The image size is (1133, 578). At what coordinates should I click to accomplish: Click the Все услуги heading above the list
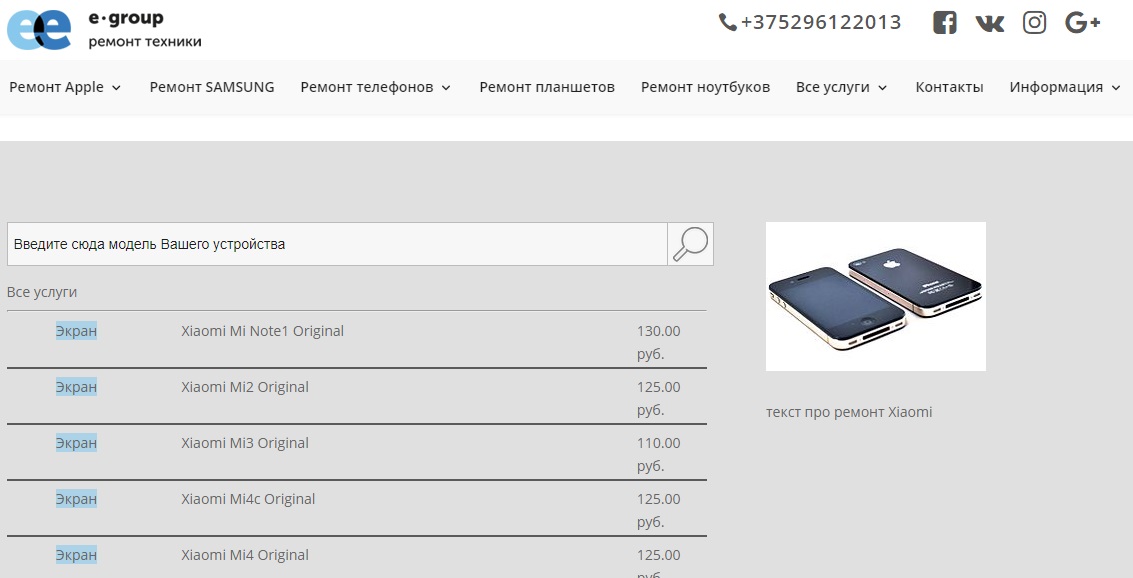tap(42, 293)
